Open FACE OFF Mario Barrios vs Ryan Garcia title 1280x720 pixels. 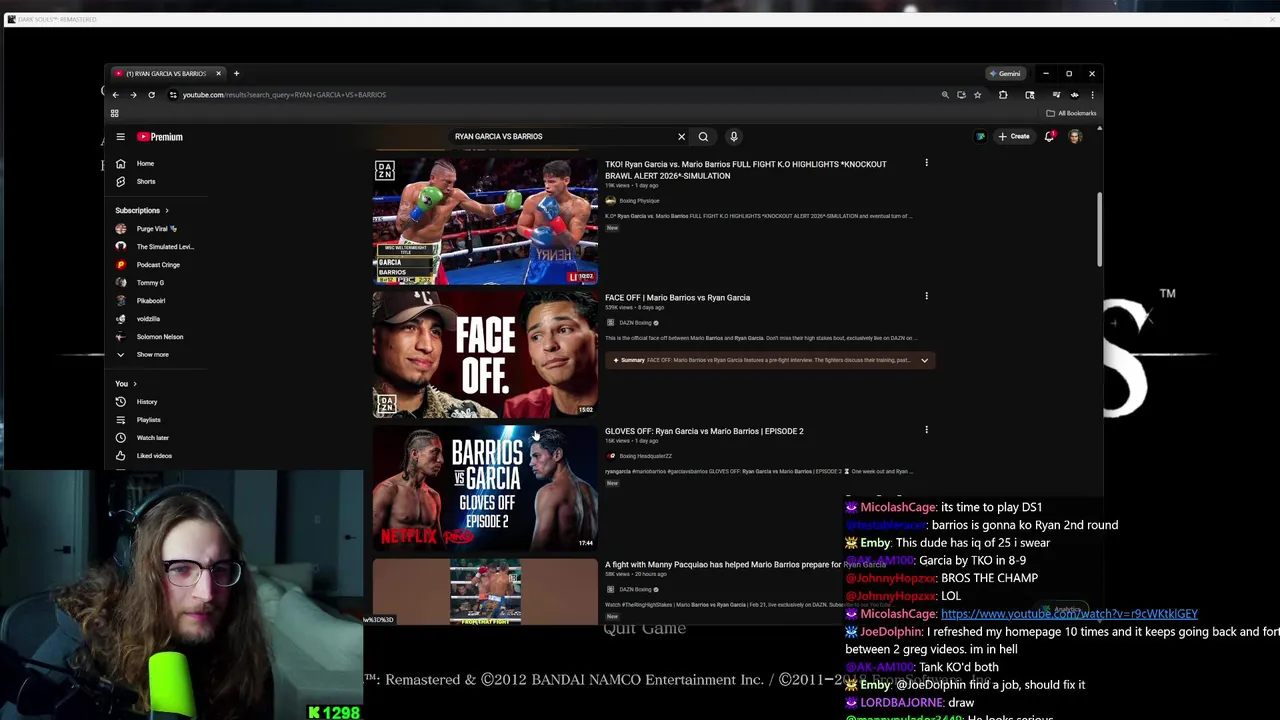click(677, 298)
